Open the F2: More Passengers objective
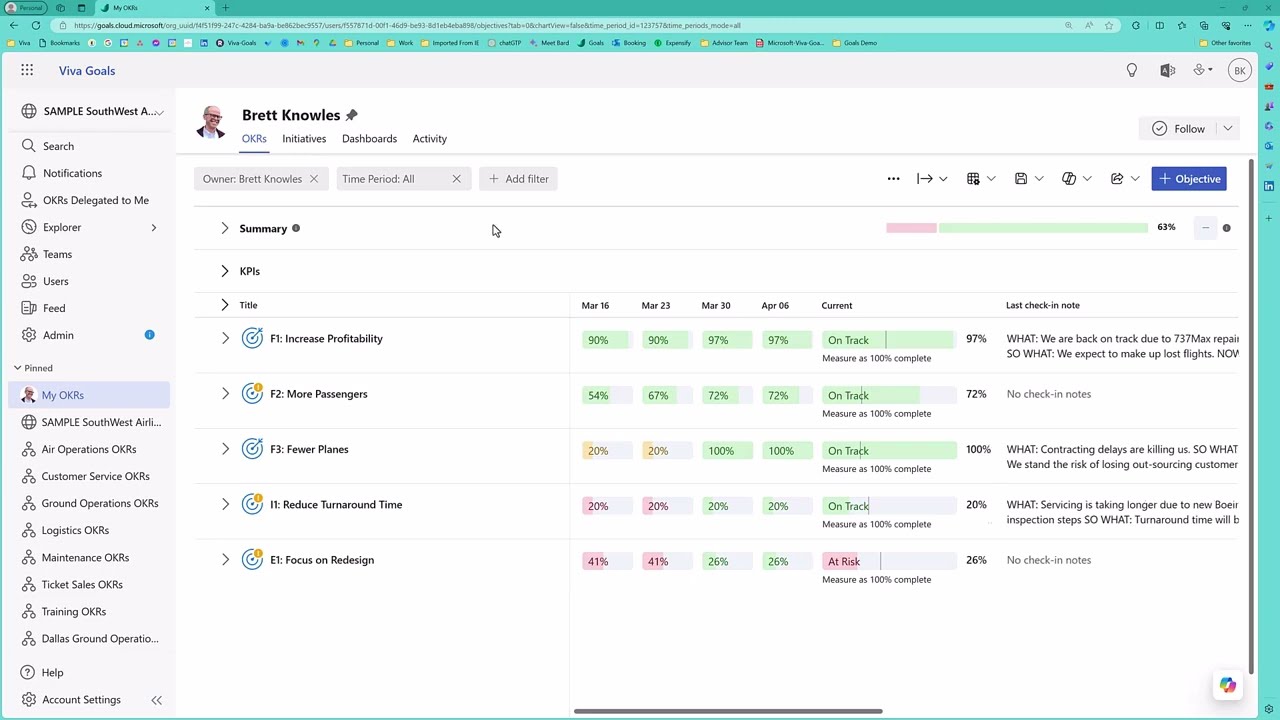 pyautogui.click(x=318, y=394)
